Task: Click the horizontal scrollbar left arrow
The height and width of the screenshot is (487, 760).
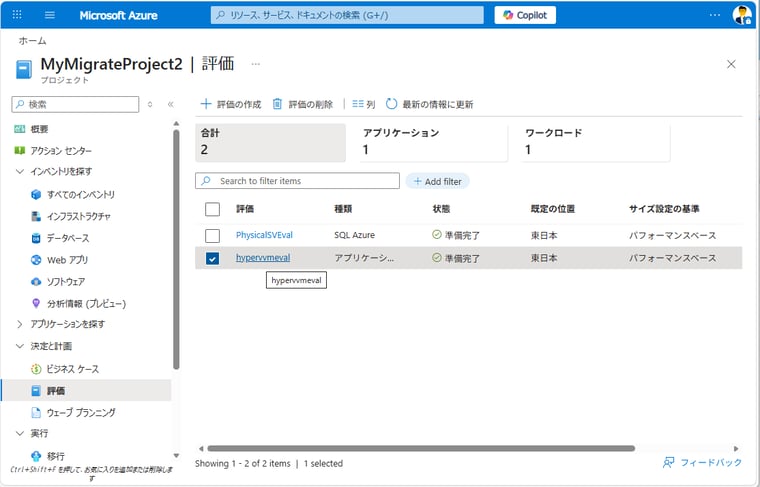Action: 201,449
